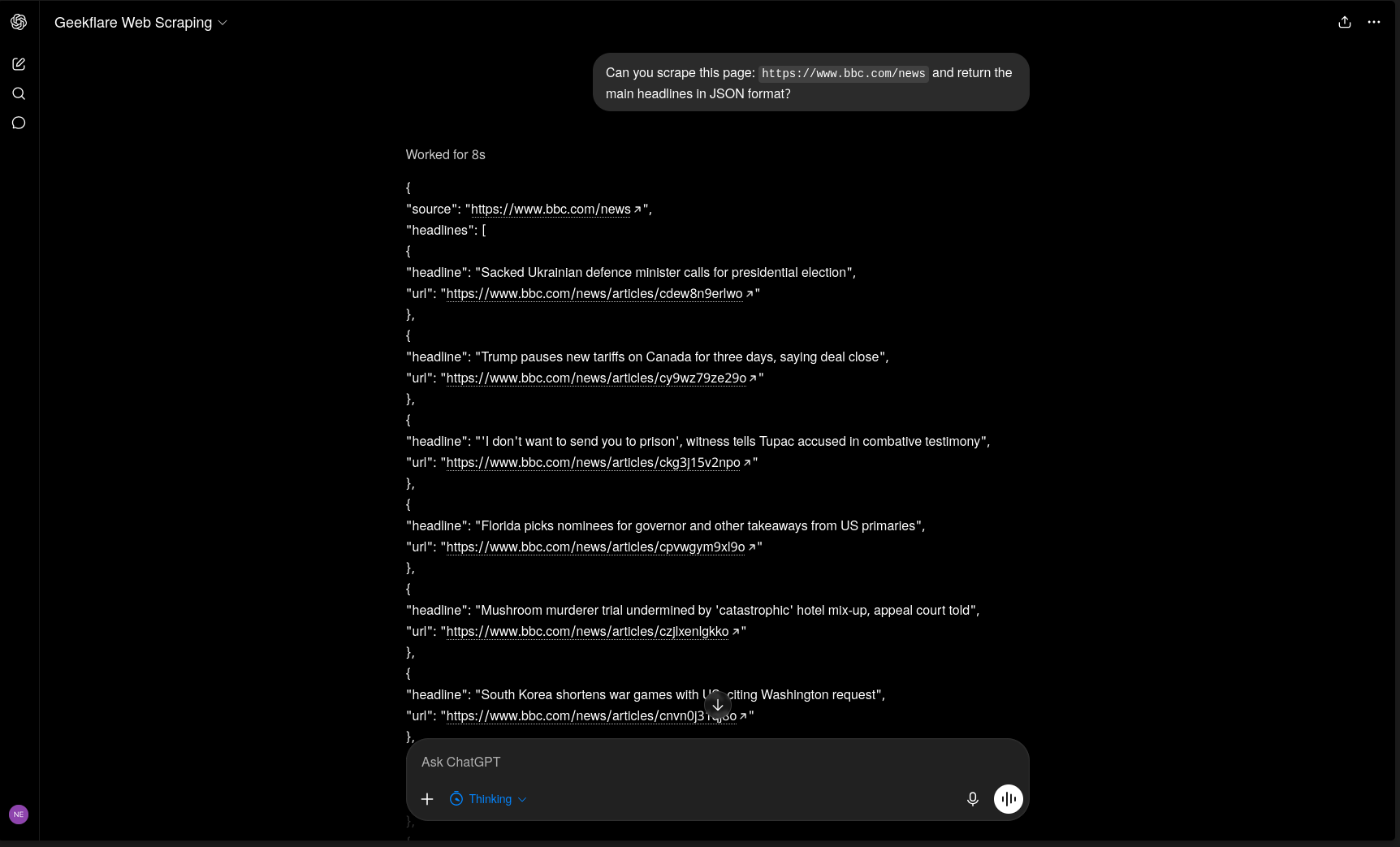
Task: Click the '"headlines": [' JSON key line
Action: (446, 230)
